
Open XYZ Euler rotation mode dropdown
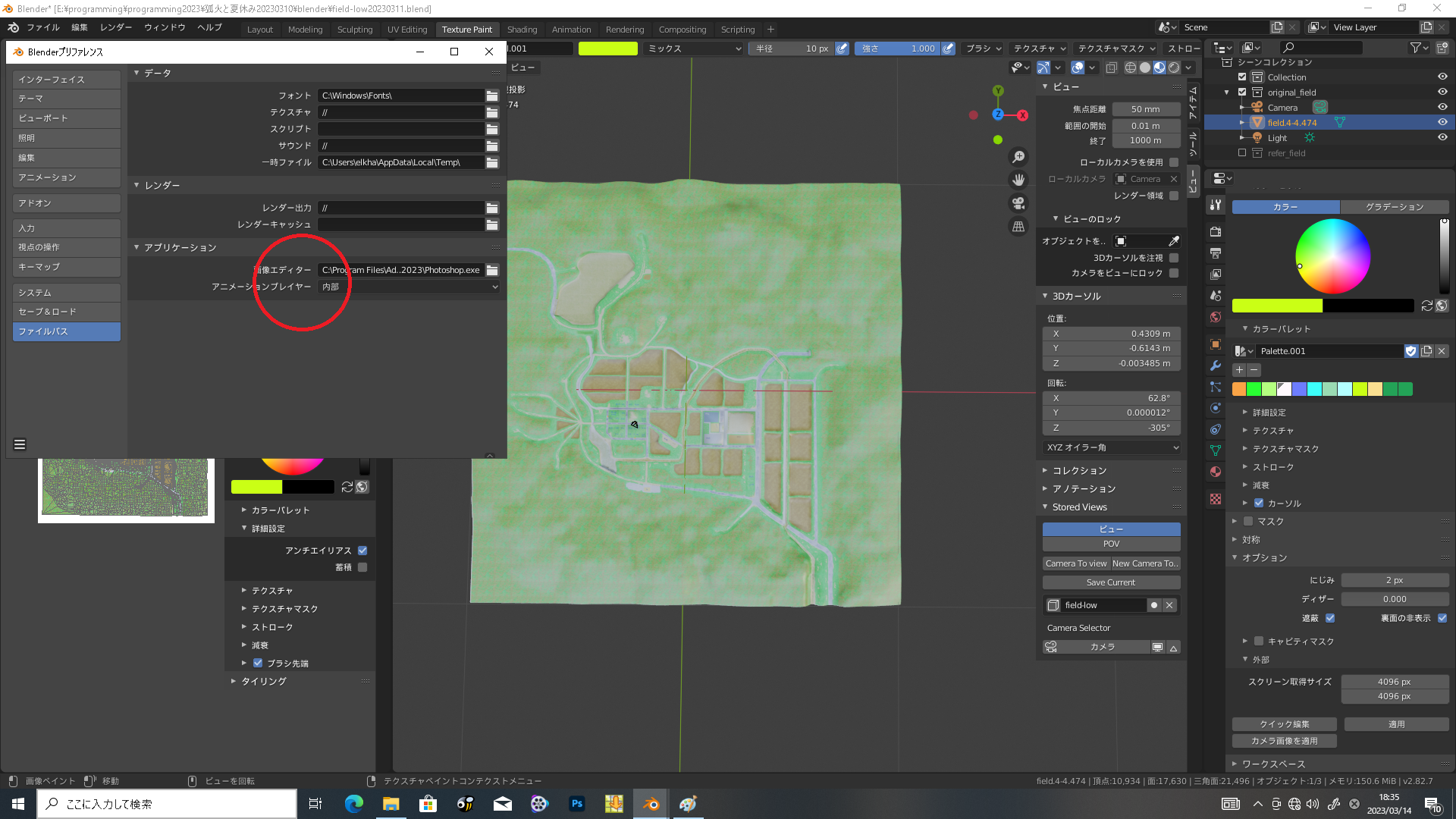(x=1111, y=447)
